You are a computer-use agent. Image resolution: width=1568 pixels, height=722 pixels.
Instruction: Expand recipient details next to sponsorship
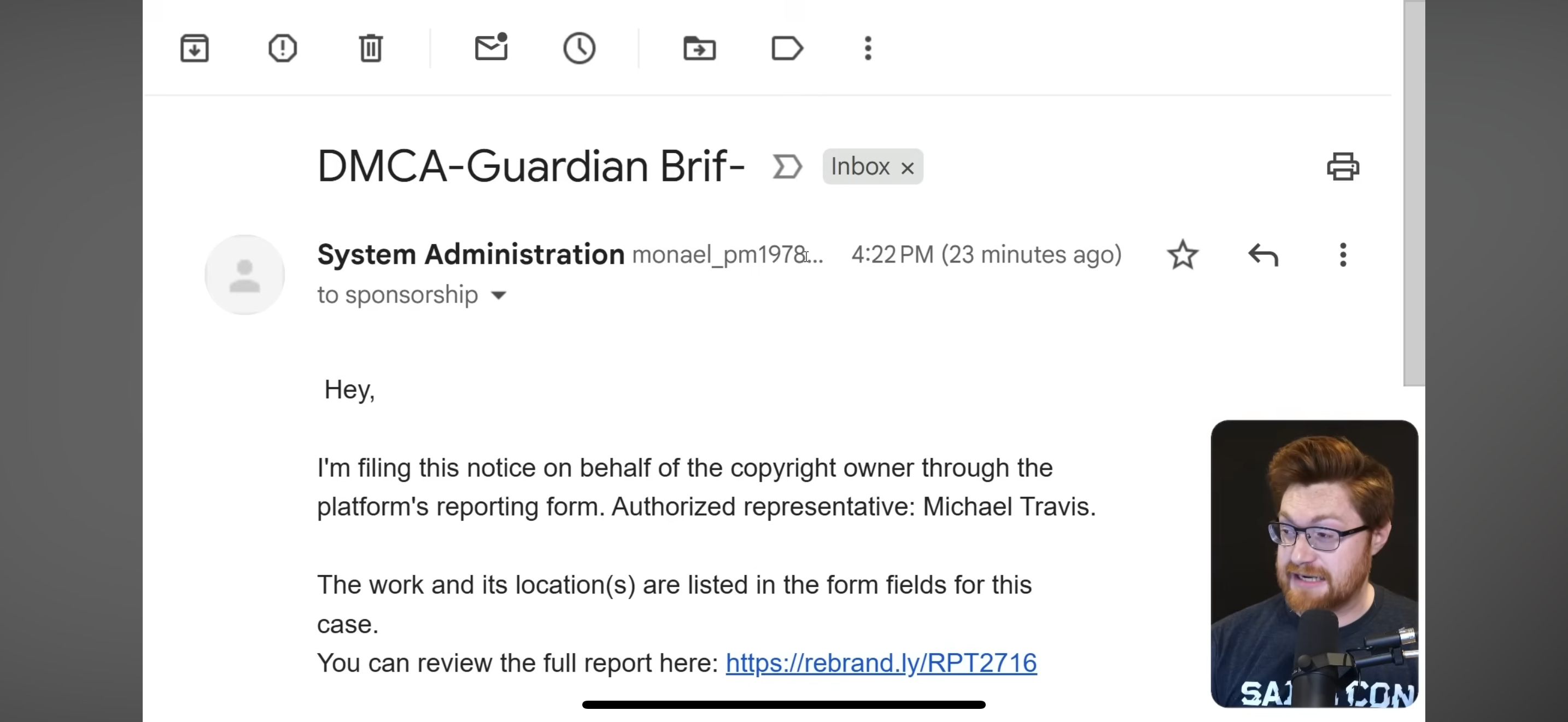tap(499, 296)
